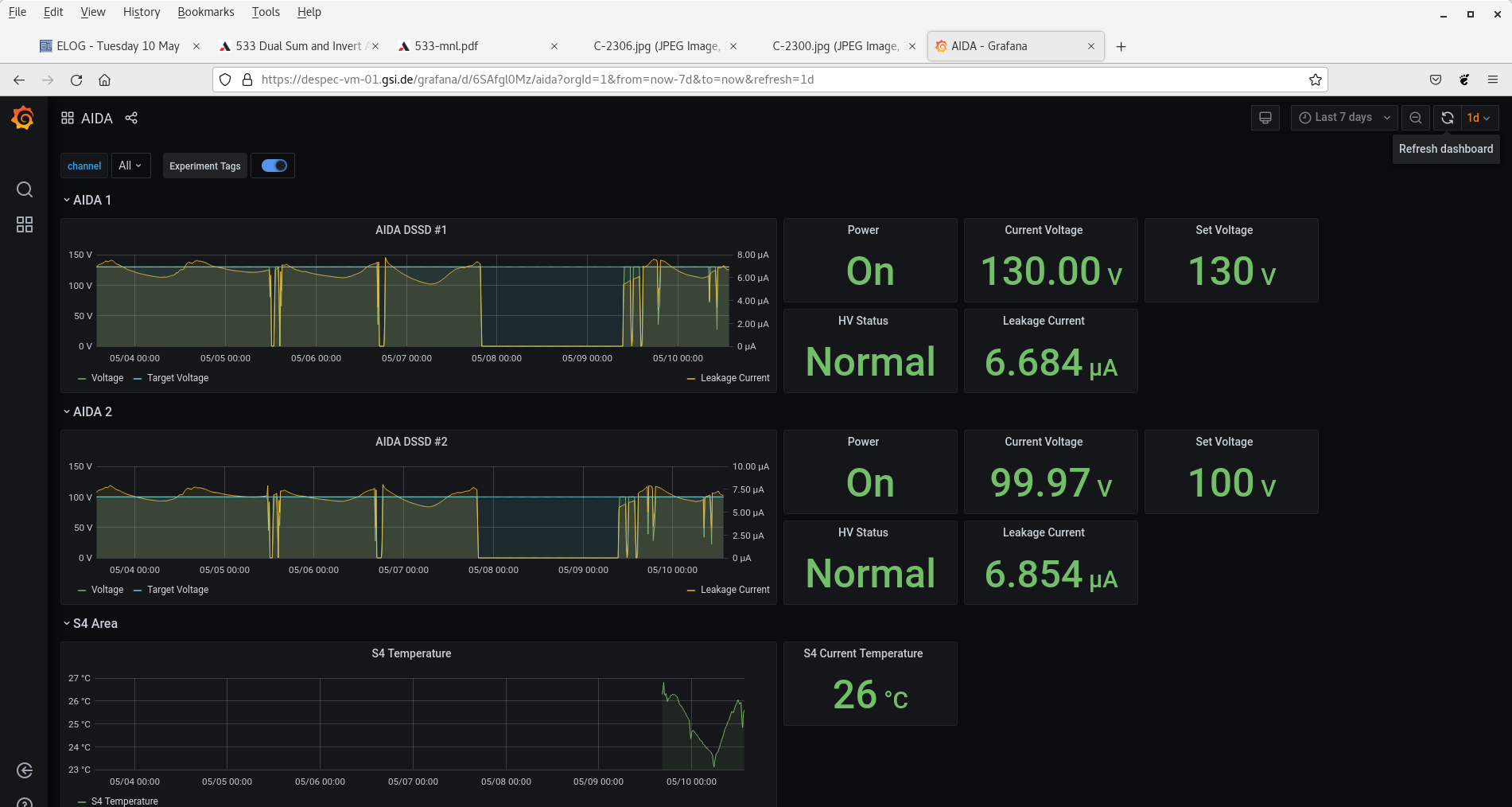Image resolution: width=1512 pixels, height=807 pixels.
Task: Click the refresh dashboard icon
Action: (x=1448, y=118)
